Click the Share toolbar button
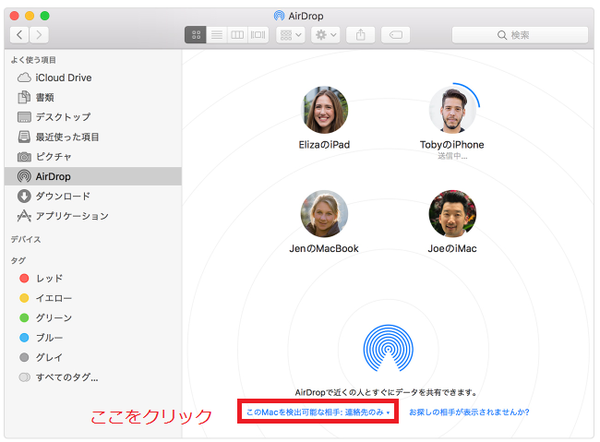 click(x=360, y=34)
